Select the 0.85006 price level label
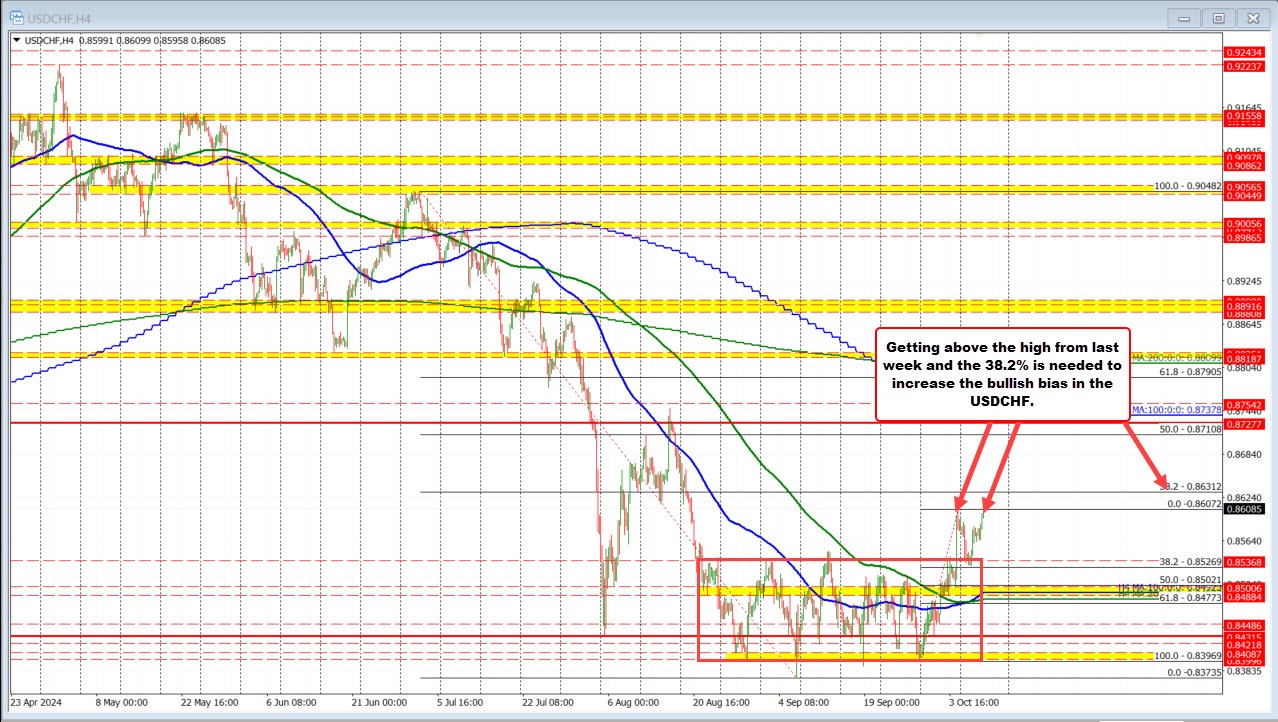The image size is (1278, 722). point(1245,589)
